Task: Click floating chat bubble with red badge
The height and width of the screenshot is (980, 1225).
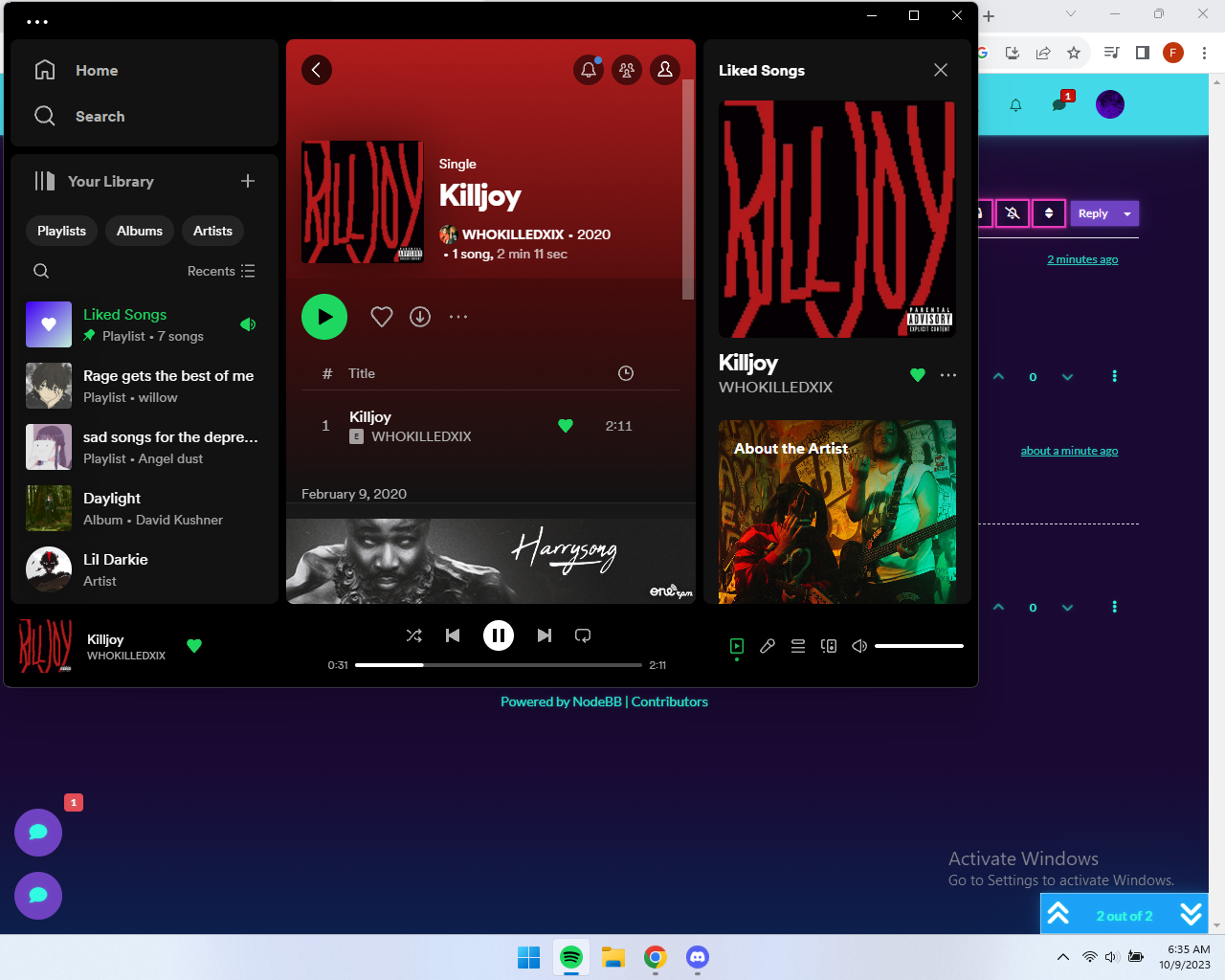Action: click(38, 833)
